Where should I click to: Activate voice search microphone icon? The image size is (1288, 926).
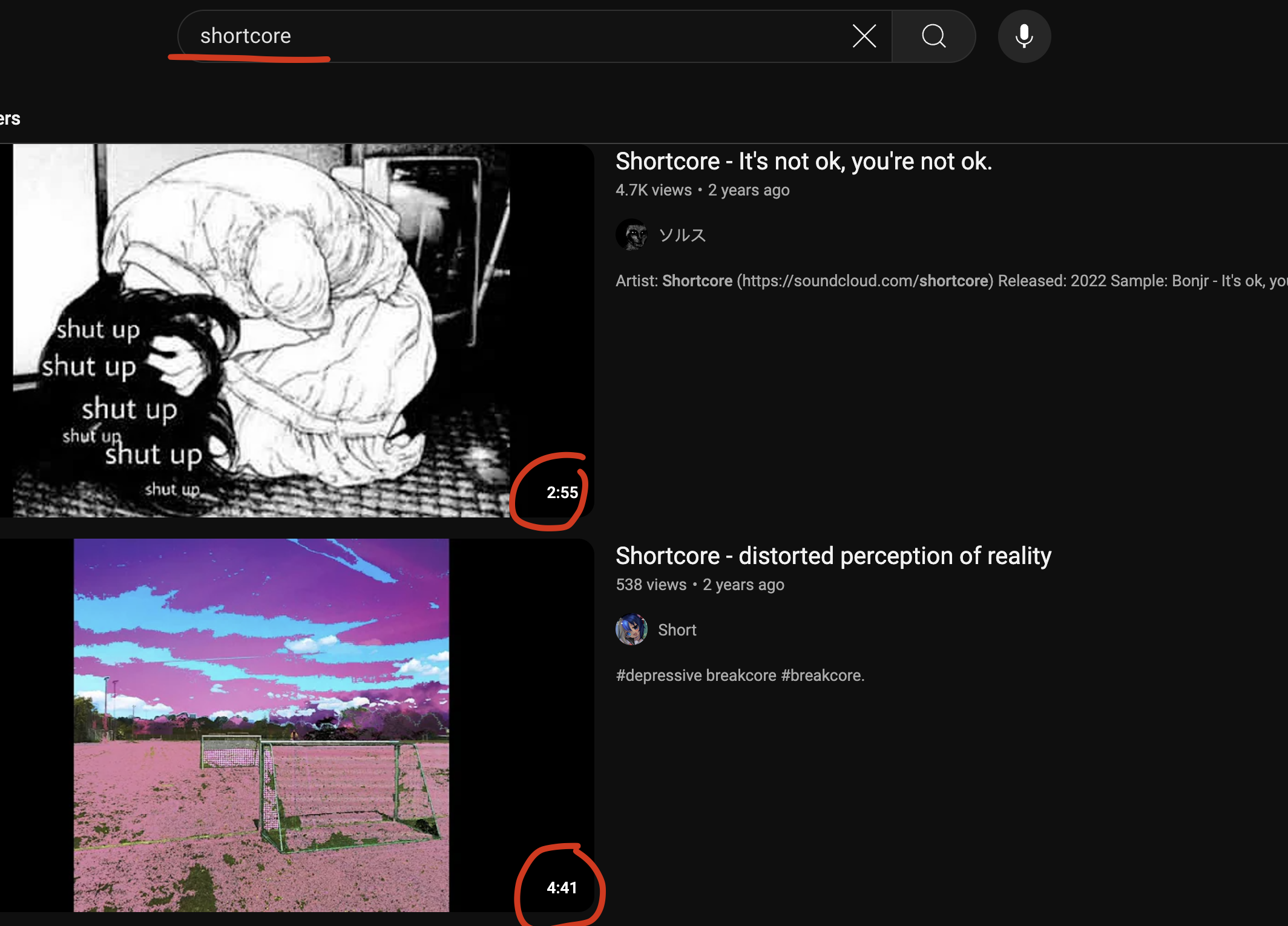tap(1023, 36)
